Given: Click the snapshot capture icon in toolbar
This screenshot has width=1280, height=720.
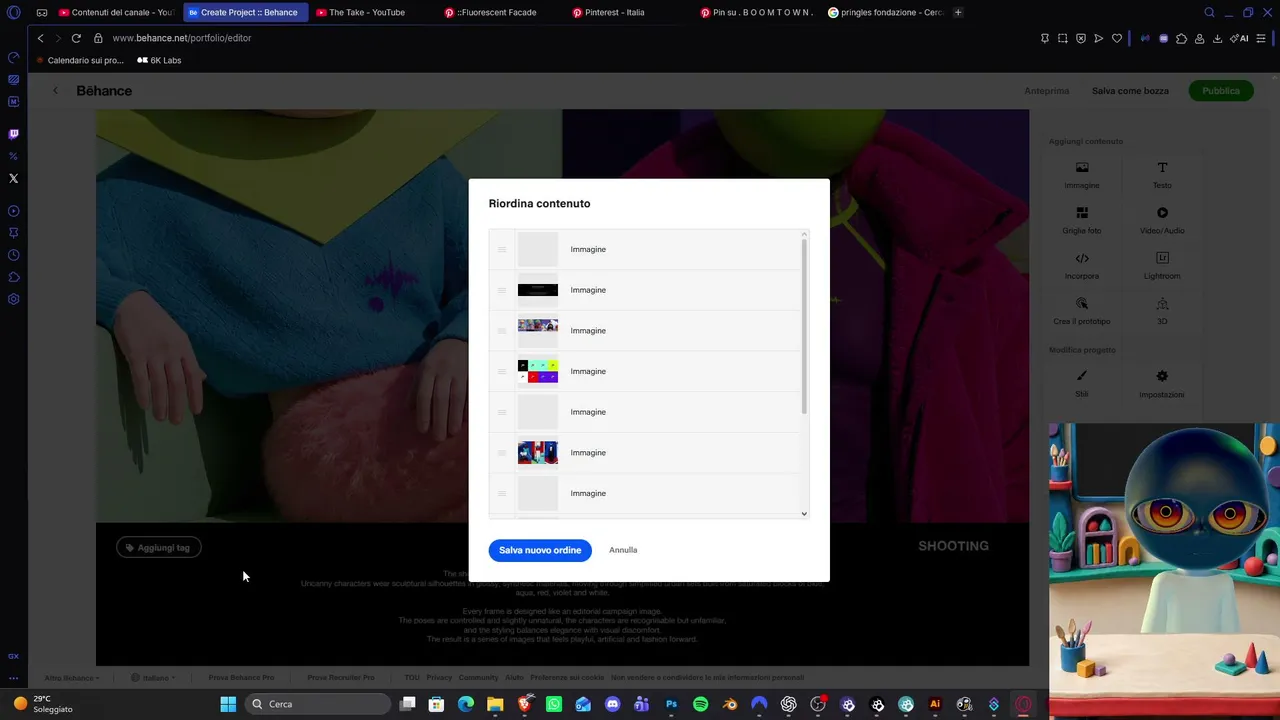Looking at the screenshot, I should (x=1062, y=38).
